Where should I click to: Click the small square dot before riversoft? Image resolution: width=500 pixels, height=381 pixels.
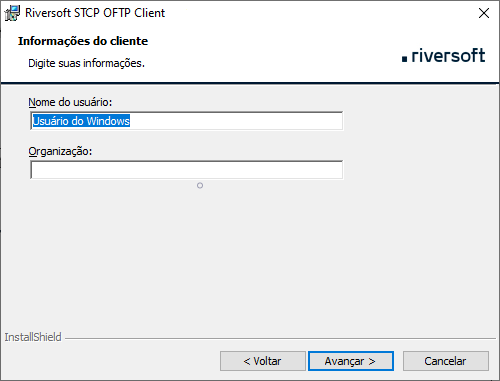point(404,59)
